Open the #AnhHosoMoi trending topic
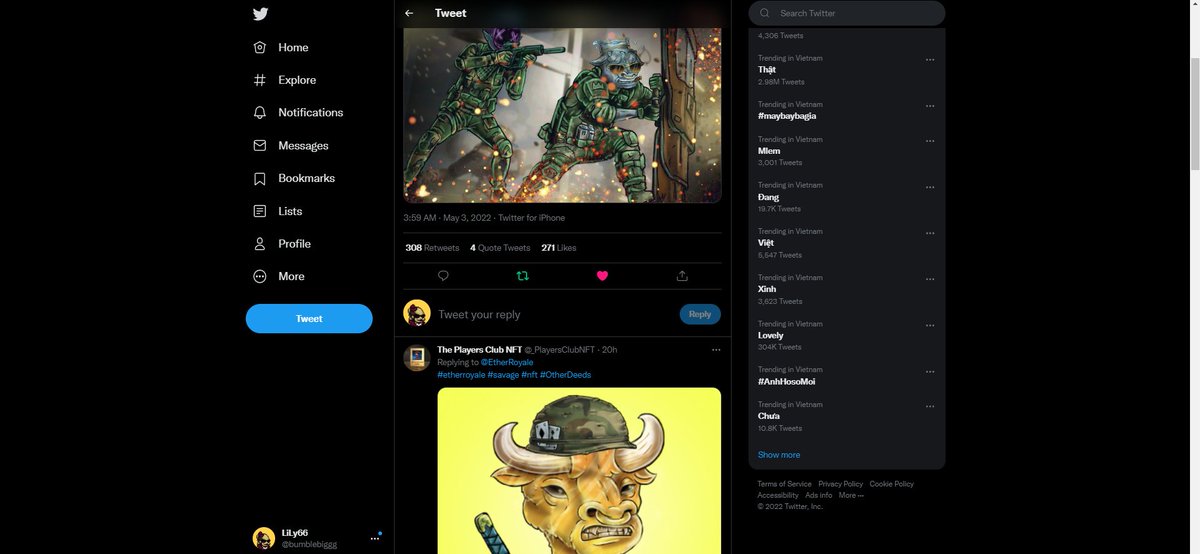Image resolution: width=1200 pixels, height=554 pixels. pyautogui.click(x=787, y=382)
